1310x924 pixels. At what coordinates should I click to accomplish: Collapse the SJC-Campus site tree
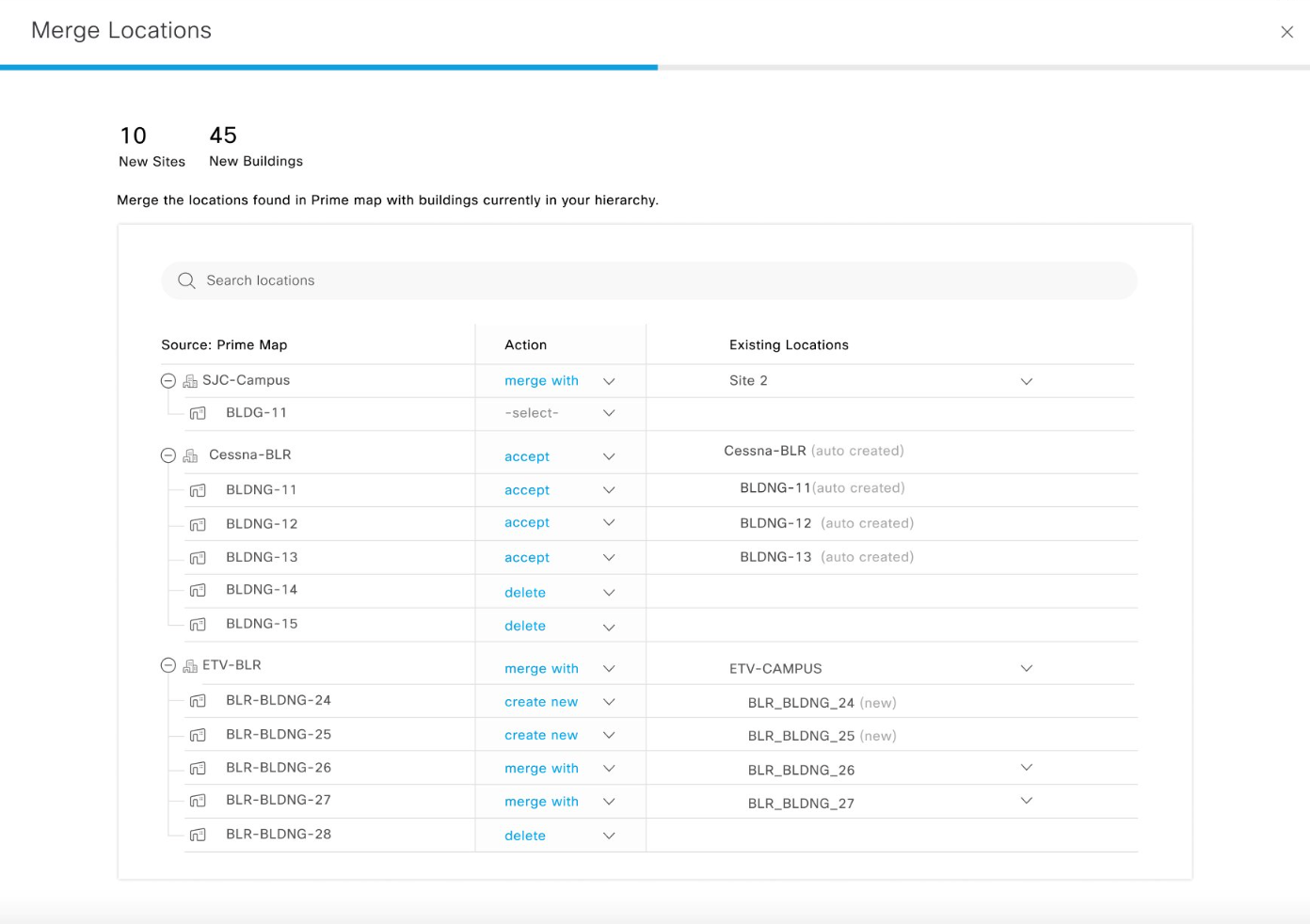(x=168, y=381)
